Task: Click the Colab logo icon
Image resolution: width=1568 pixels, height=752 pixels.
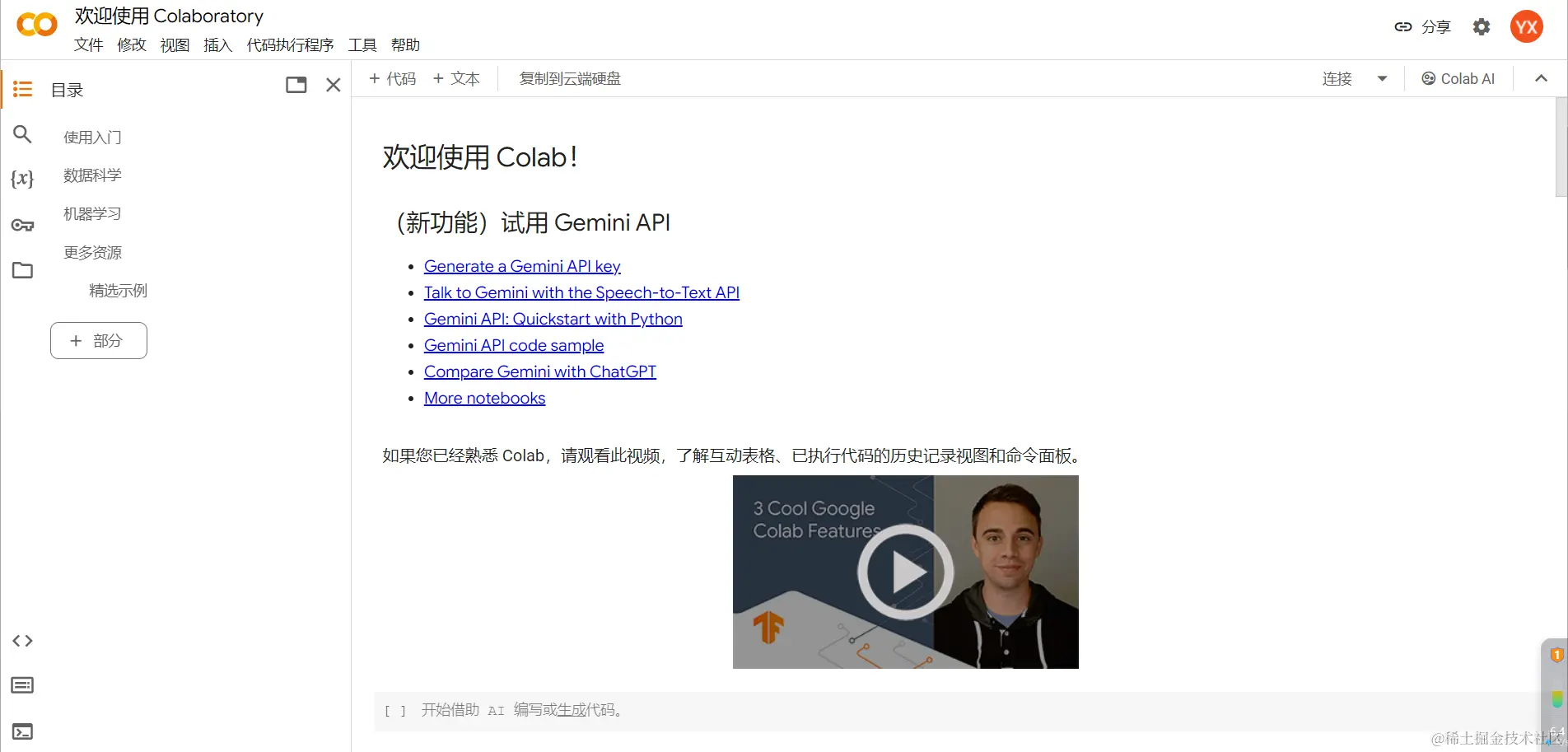Action: click(x=37, y=26)
